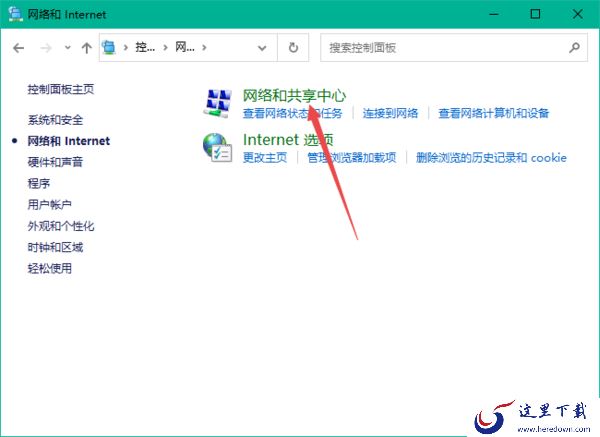Image resolution: width=600 pixels, height=437 pixels.
Task: Open 程序 category
Action: tap(39, 183)
